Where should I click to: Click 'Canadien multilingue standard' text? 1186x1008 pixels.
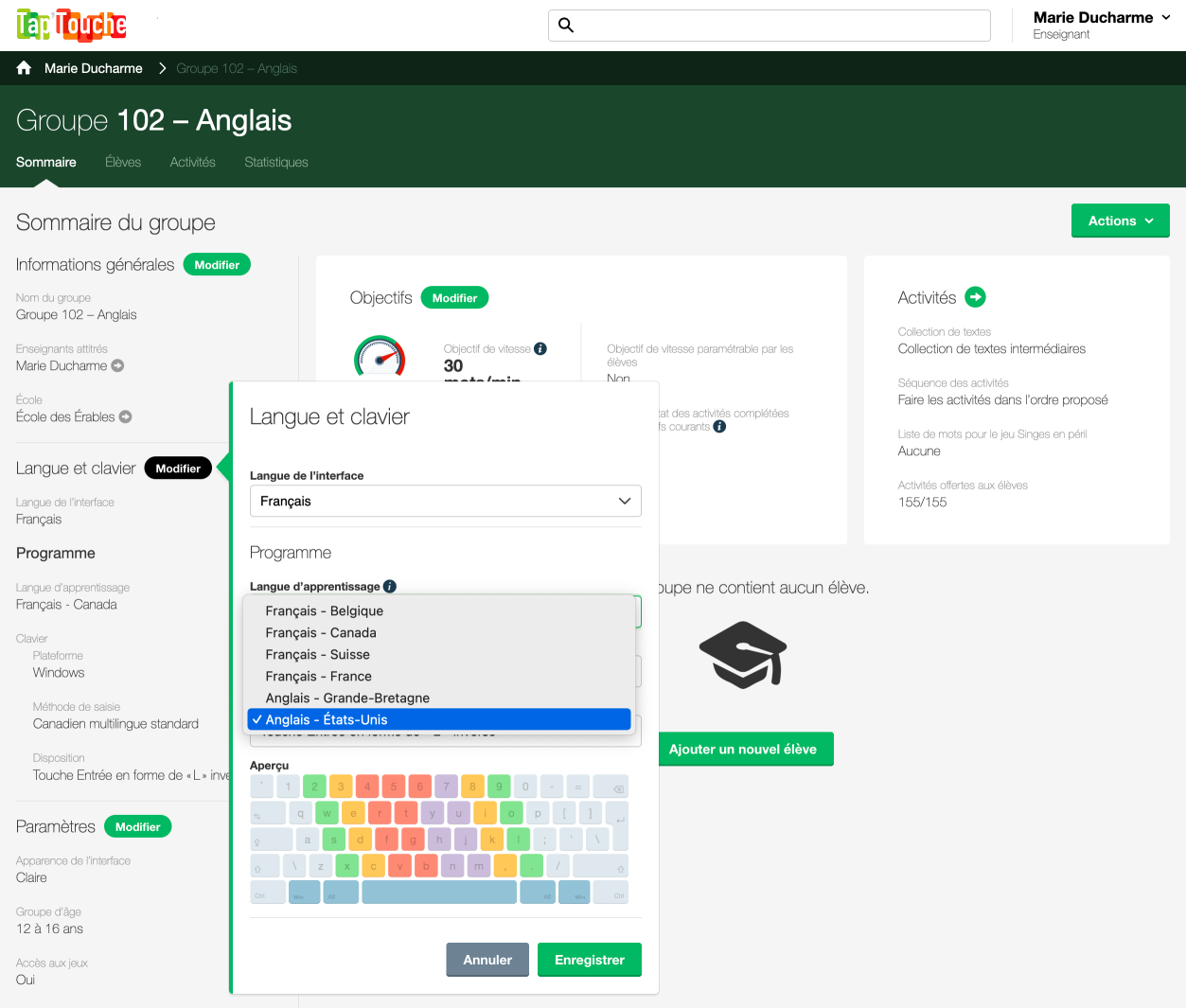(115, 723)
